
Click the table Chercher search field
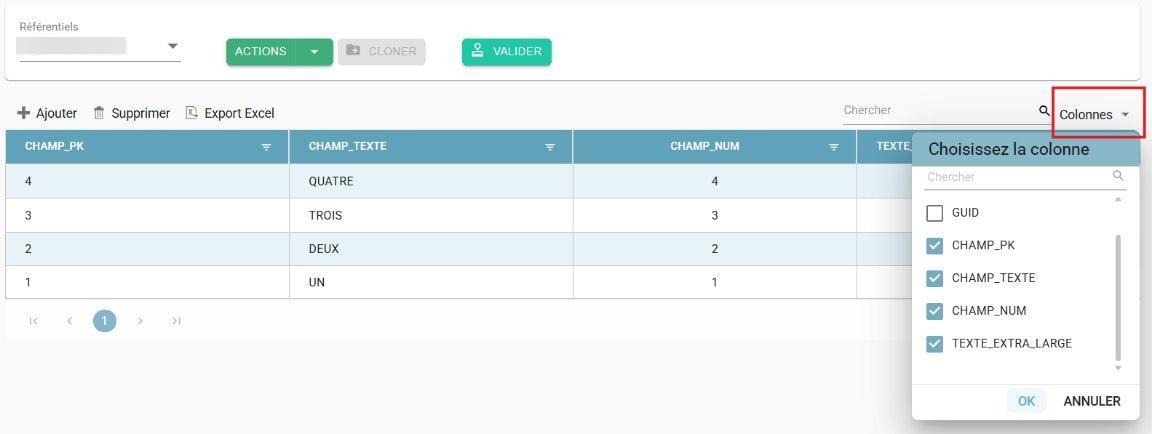pos(939,111)
